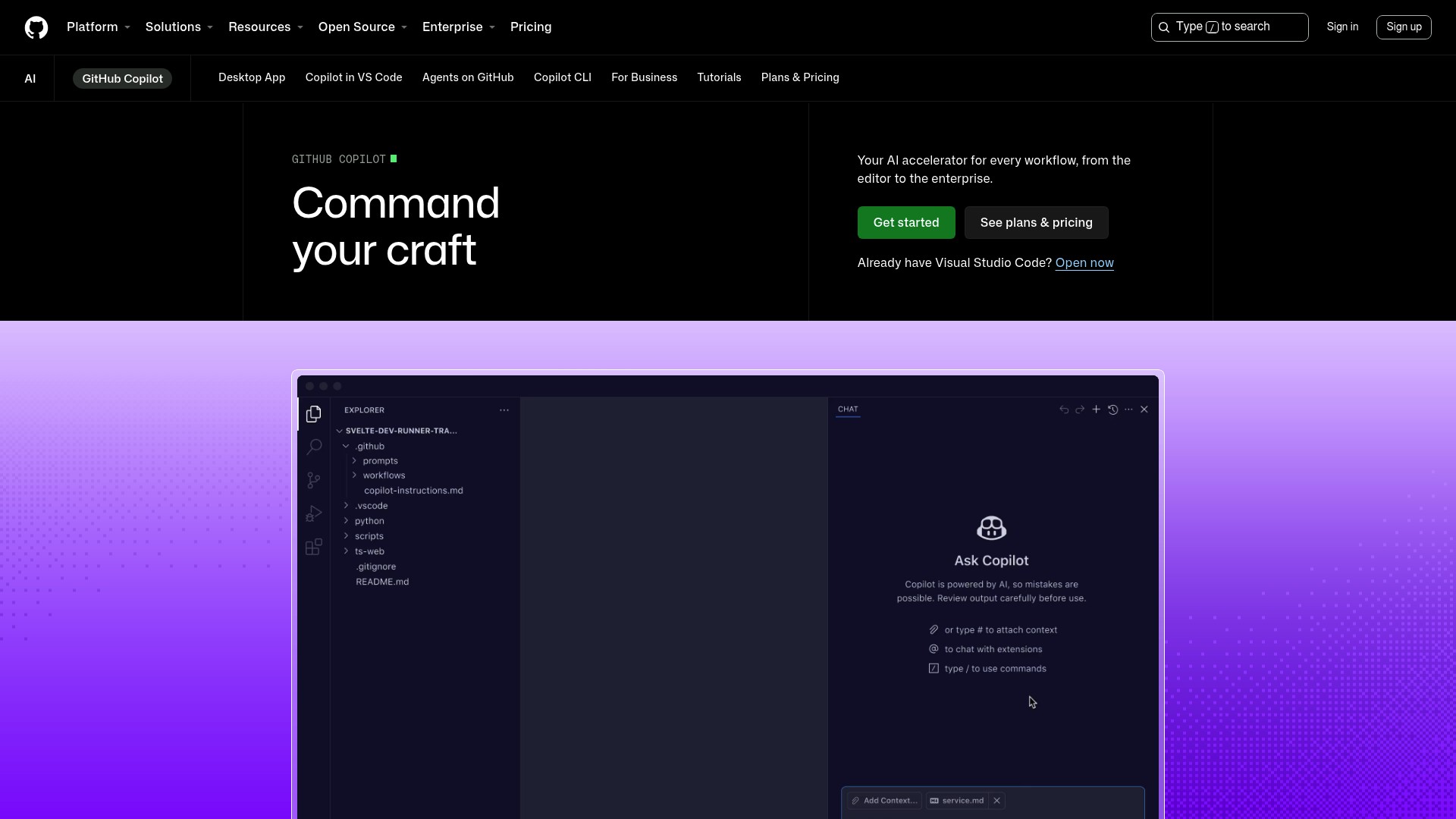The height and width of the screenshot is (819, 1456).
Task: Open the Tutorials tab
Action: pos(719,77)
